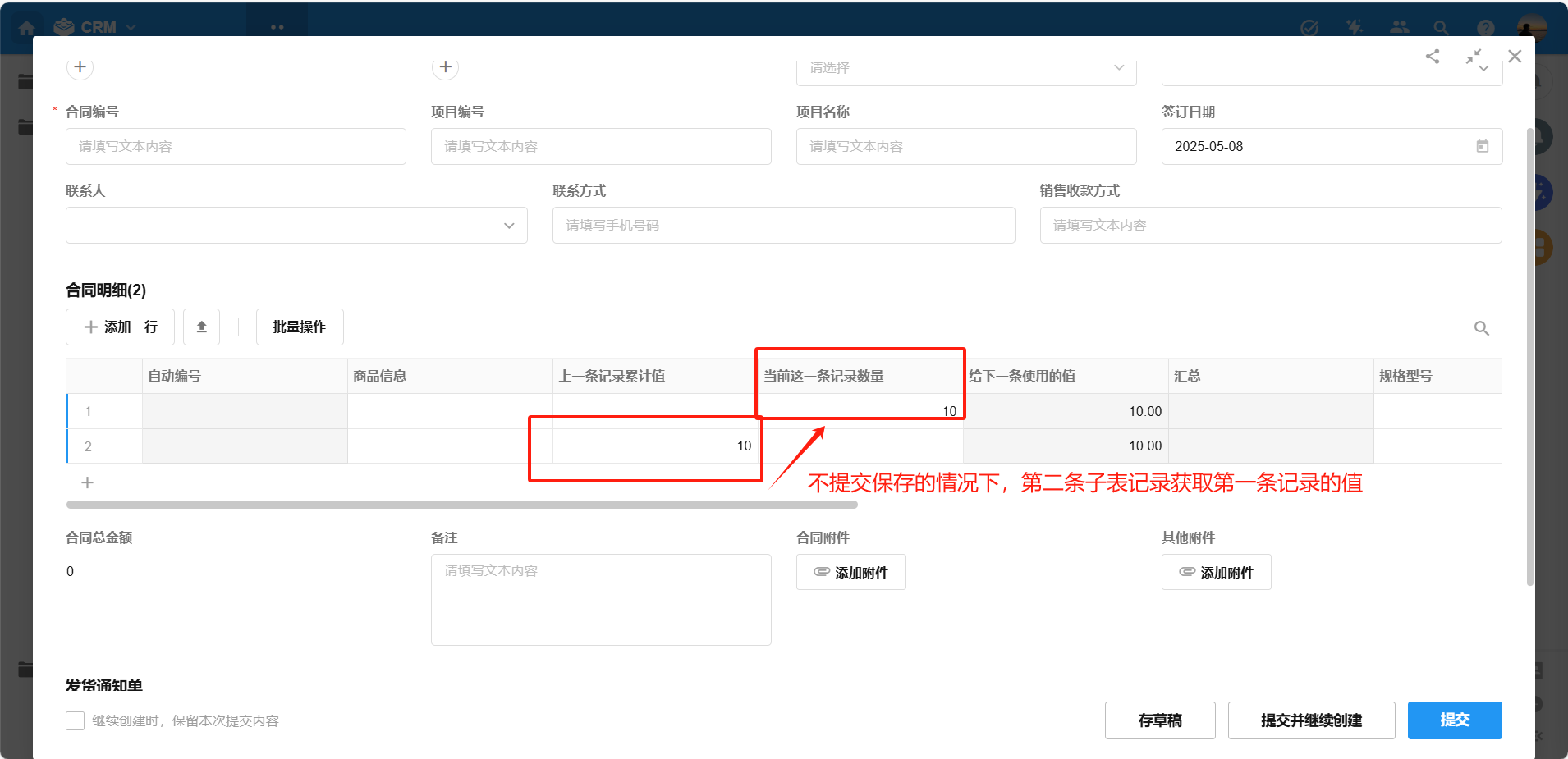The image size is (1568, 759).
Task: Click row 1's 给下一条使用的值 cell showing 10.00
Action: point(1066,411)
